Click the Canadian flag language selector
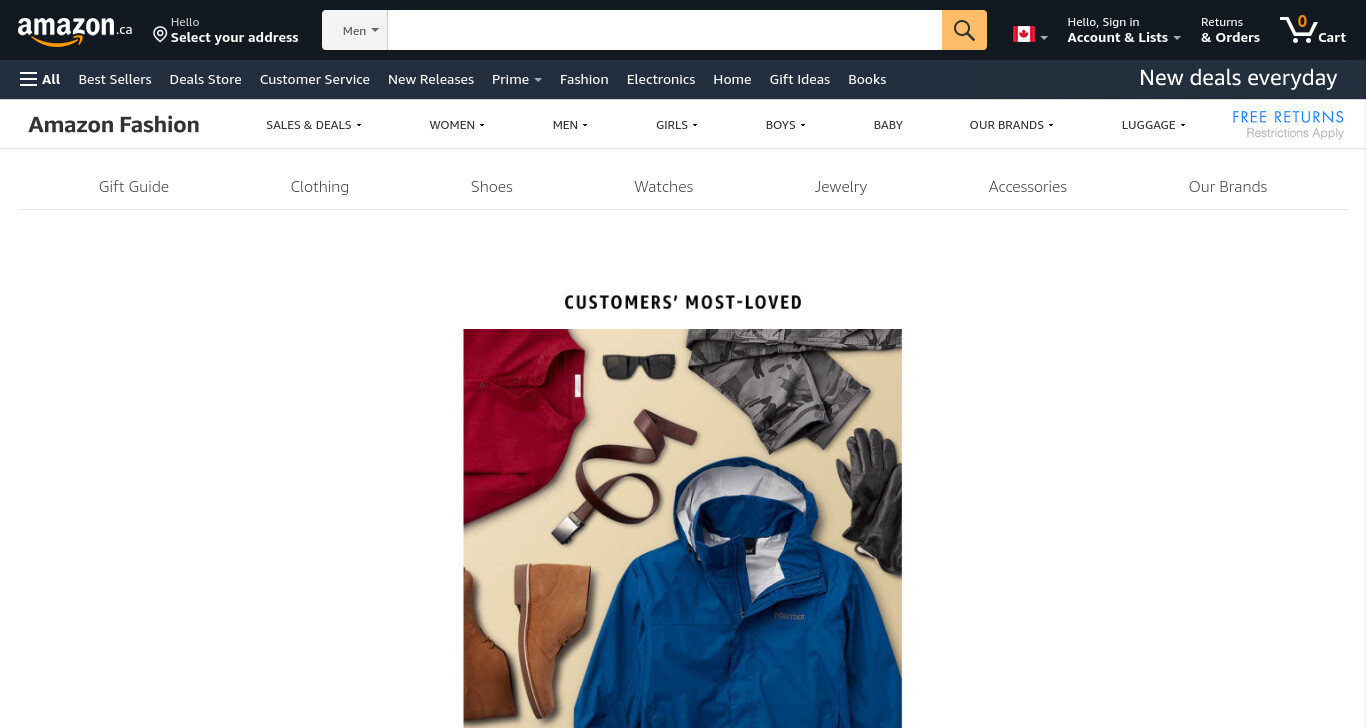1366x728 pixels. (1030, 35)
